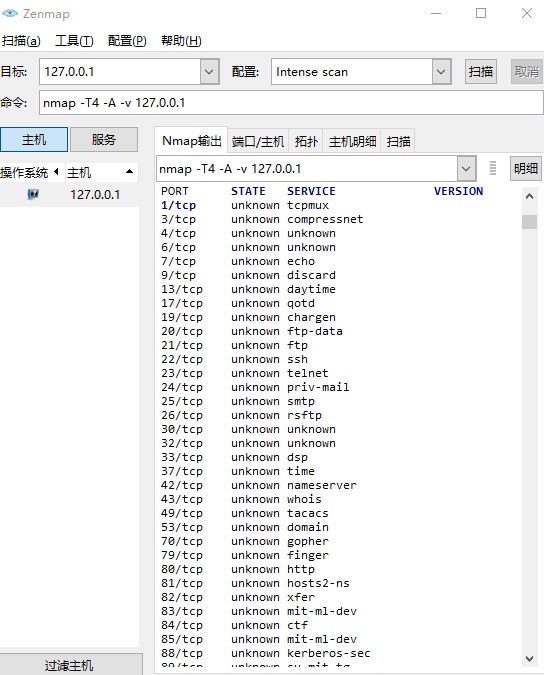Click the 3/tcp compressnet row
The width and height of the screenshot is (544, 675).
pos(262,219)
